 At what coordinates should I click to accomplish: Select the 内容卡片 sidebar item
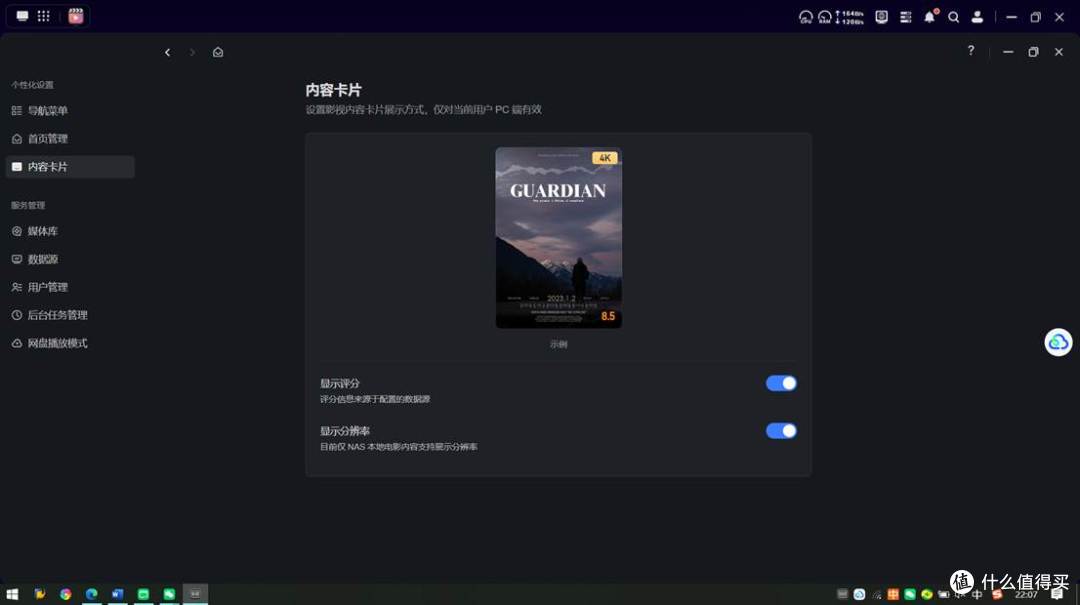pos(70,167)
